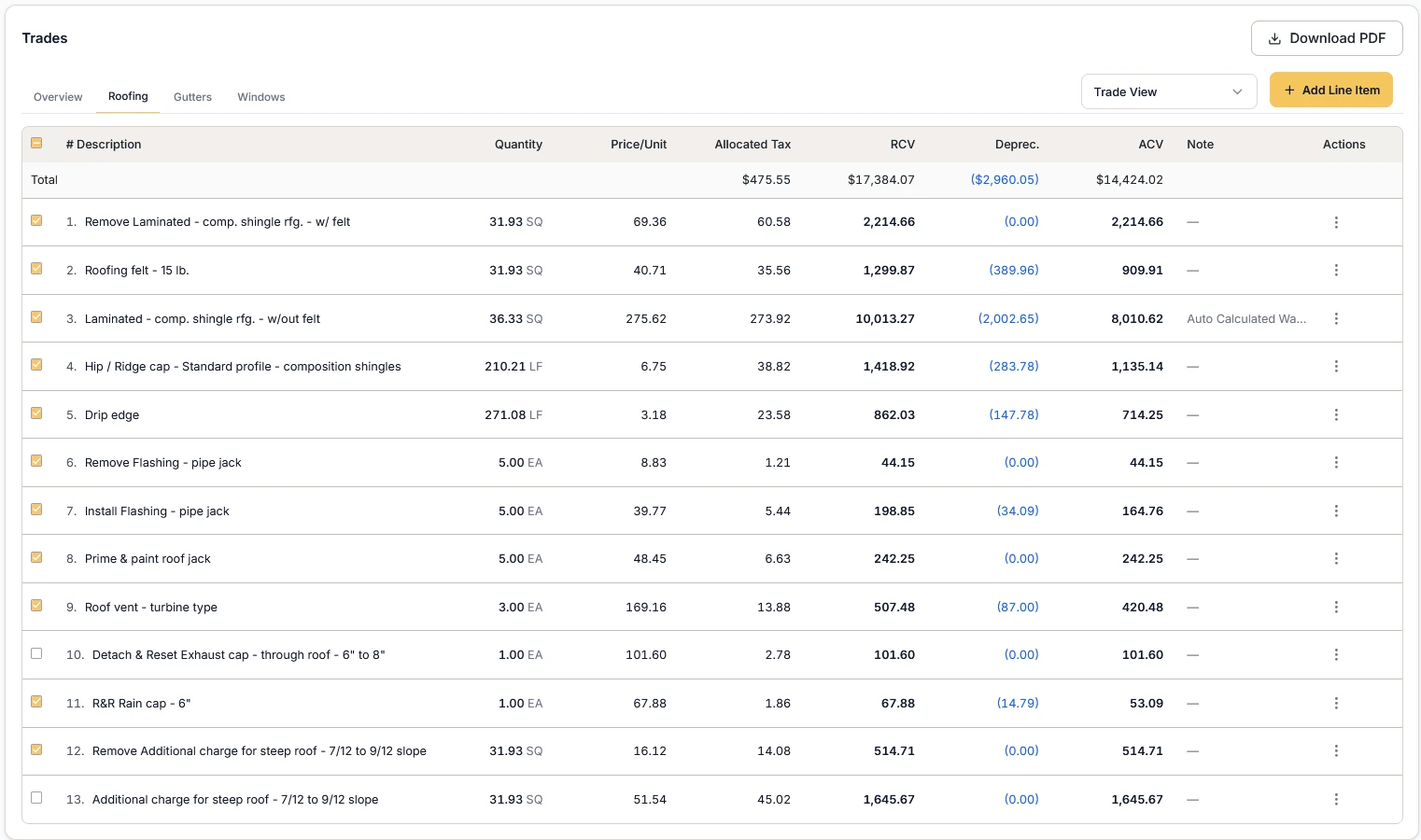Click the Download PDF button
The width and height of the screenshot is (1421, 840).
pyautogui.click(x=1327, y=38)
